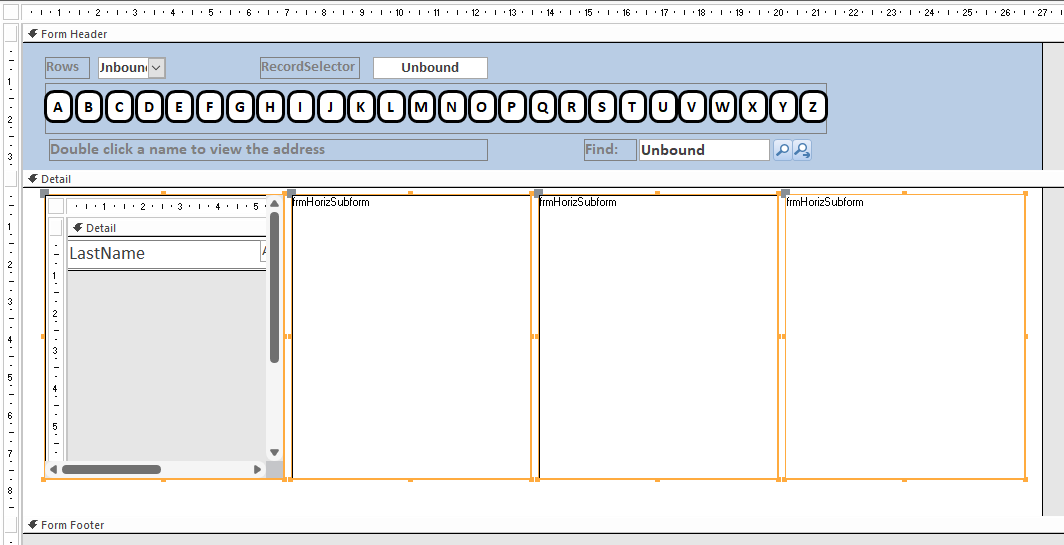Click the letter E button
This screenshot has width=1064, height=545.
[179, 107]
